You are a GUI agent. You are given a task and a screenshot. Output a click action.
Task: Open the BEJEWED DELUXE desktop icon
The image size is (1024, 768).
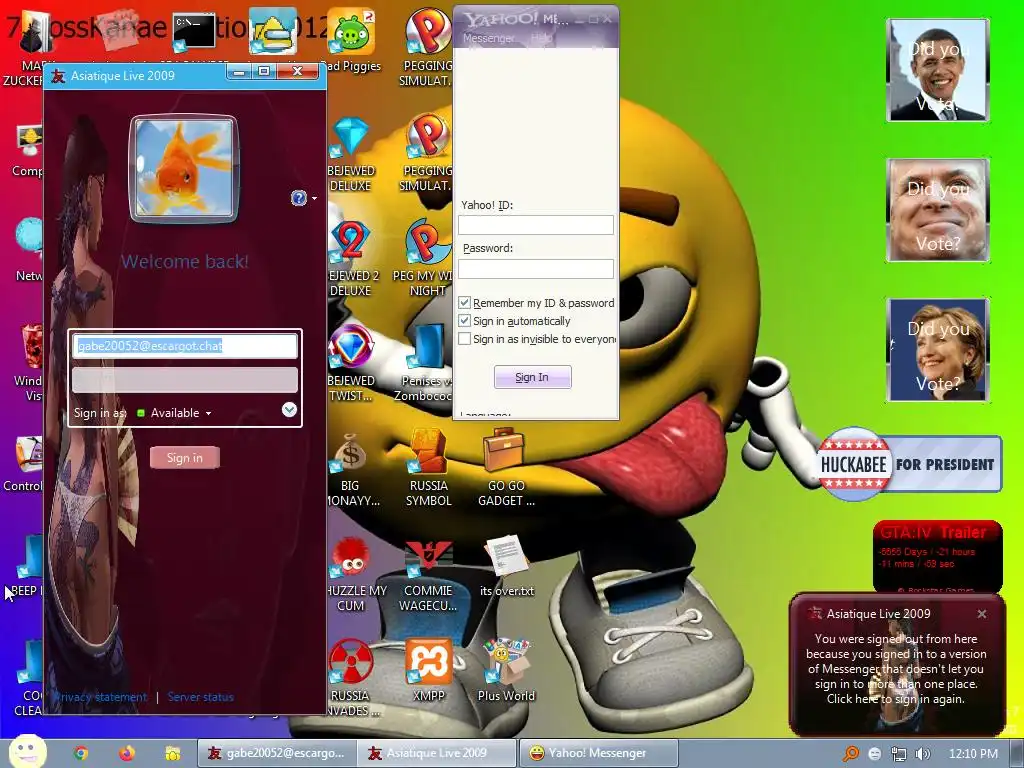click(351, 152)
